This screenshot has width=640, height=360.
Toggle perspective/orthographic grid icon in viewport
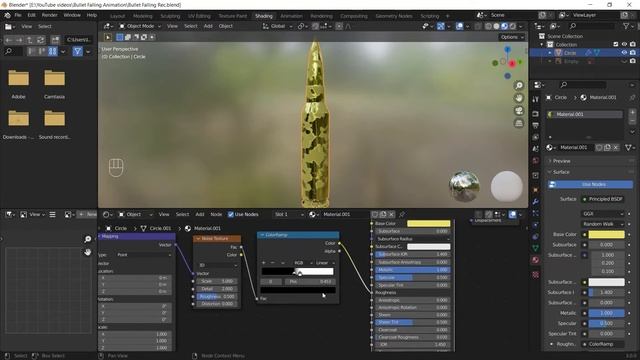point(519,123)
